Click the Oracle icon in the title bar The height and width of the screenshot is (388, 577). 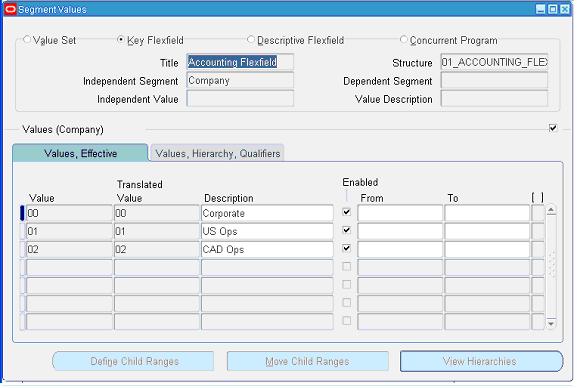click(x=10, y=9)
